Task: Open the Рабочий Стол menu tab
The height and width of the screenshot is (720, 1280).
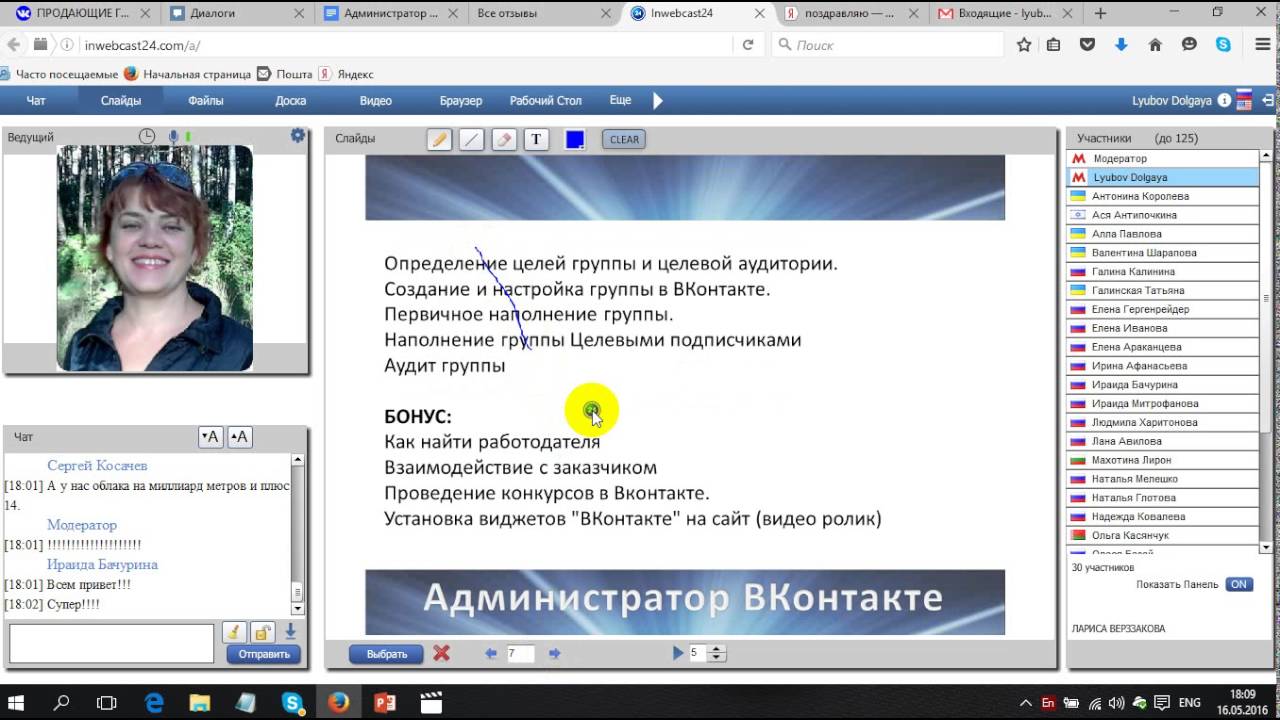Action: (x=546, y=101)
